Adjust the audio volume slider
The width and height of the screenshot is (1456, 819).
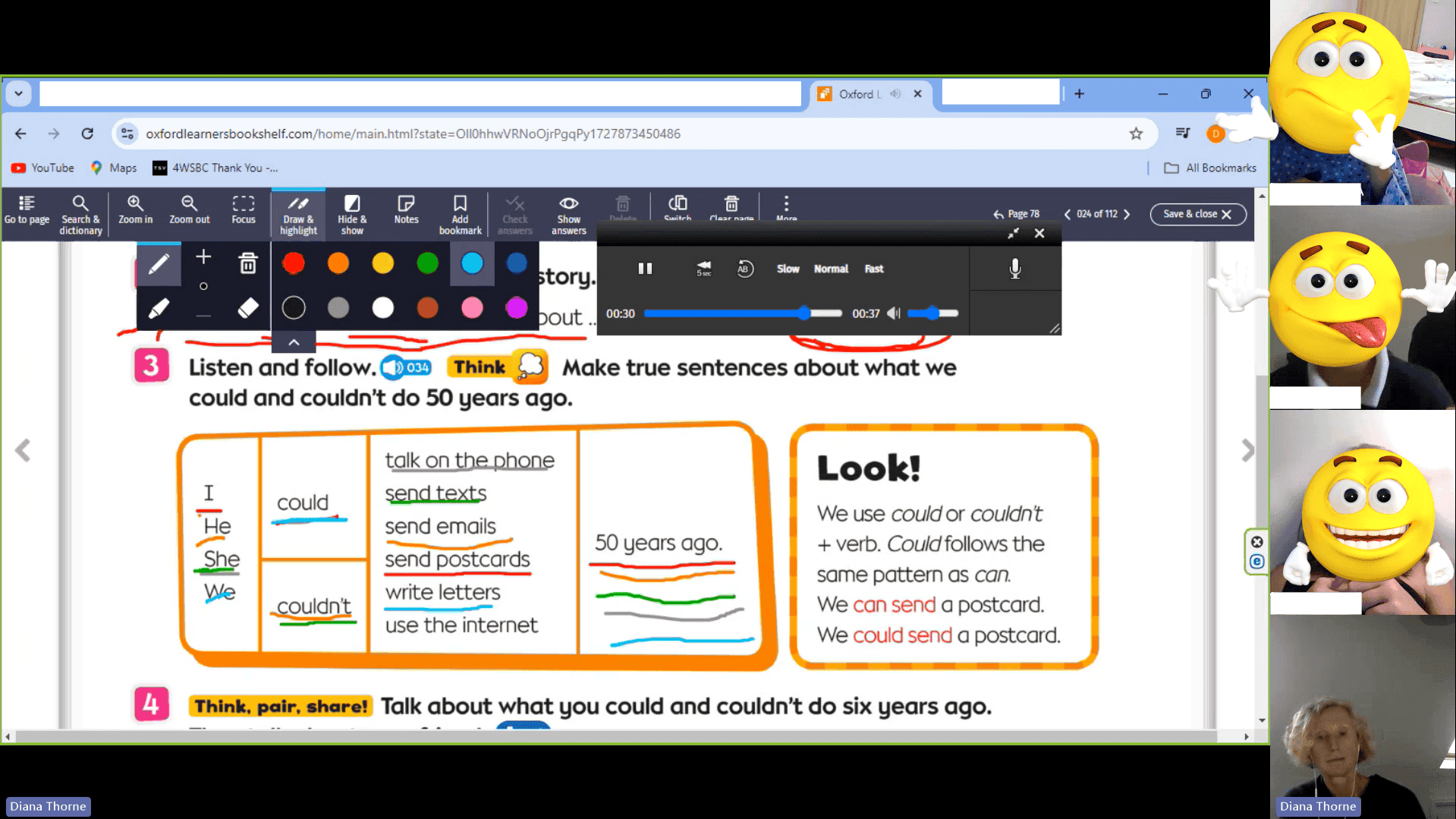[x=932, y=313]
